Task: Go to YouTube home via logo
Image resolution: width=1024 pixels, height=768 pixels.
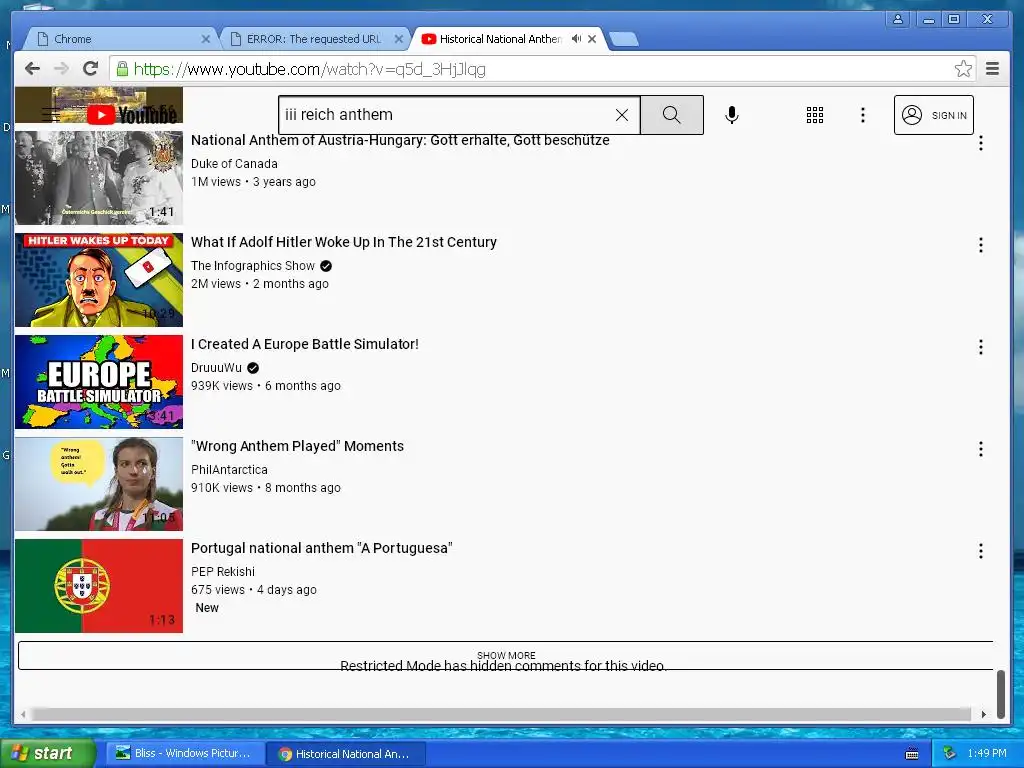Action: tap(133, 115)
